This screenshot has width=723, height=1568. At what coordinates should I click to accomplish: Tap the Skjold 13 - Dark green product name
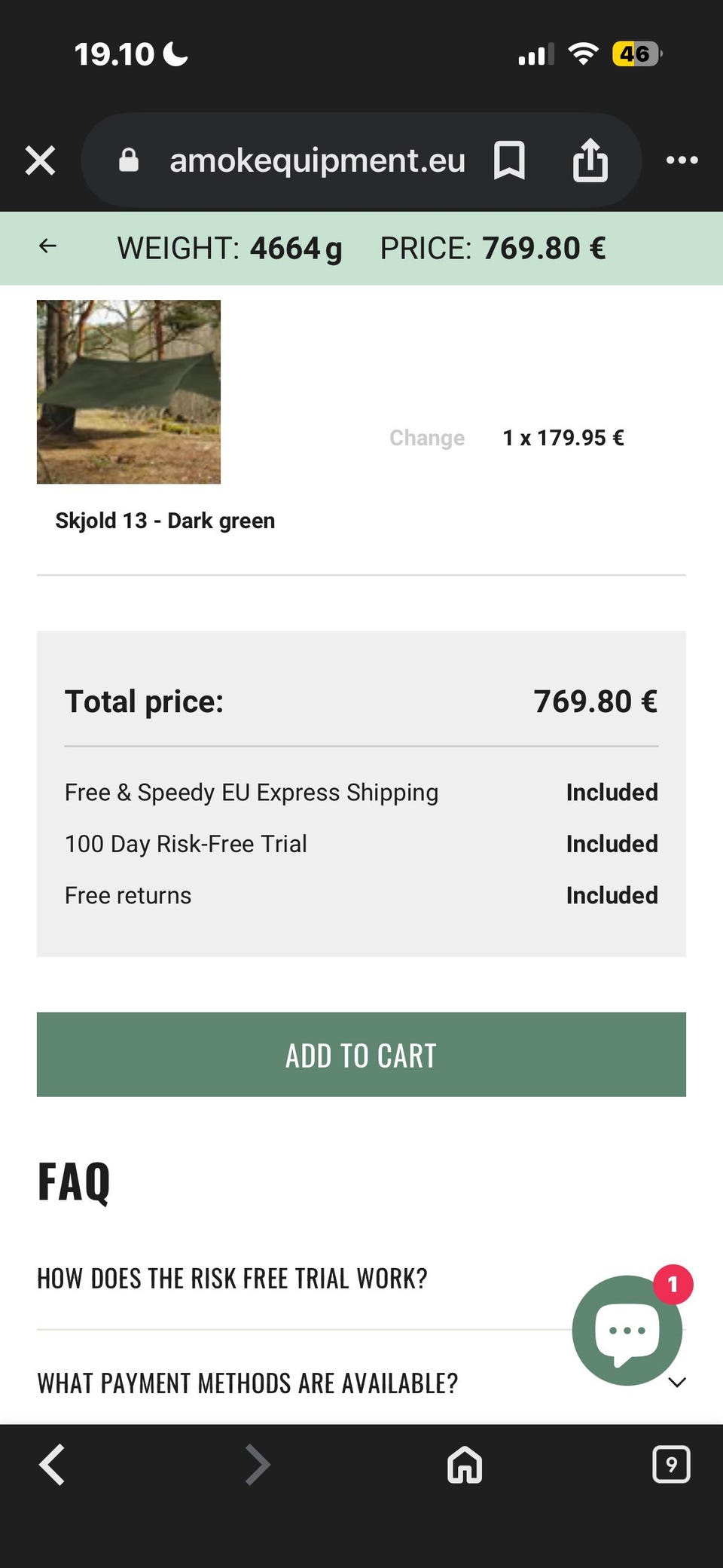165,521
